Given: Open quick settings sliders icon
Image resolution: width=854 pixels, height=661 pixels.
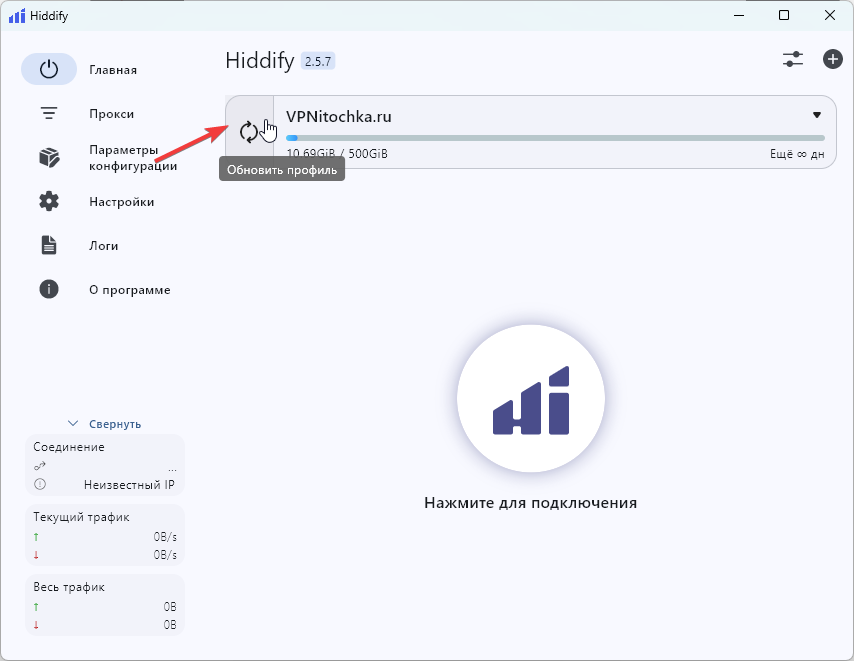Looking at the screenshot, I should point(793,59).
